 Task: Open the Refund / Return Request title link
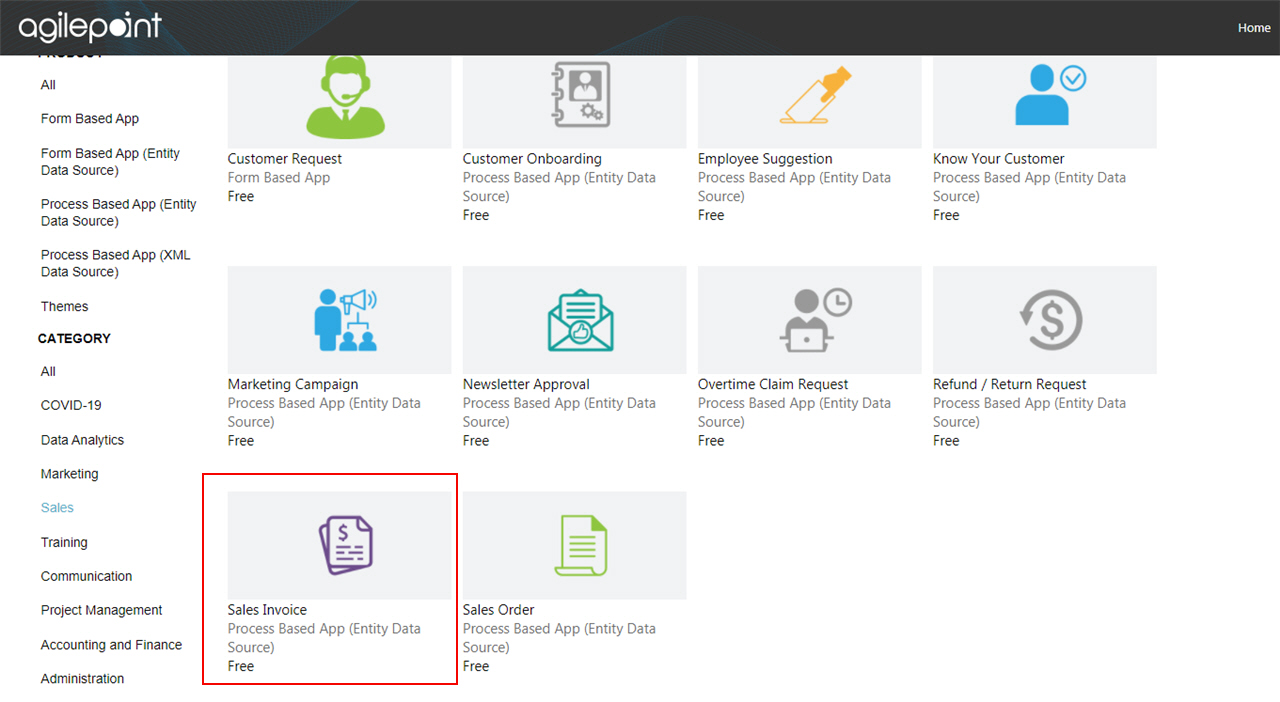(x=1010, y=385)
